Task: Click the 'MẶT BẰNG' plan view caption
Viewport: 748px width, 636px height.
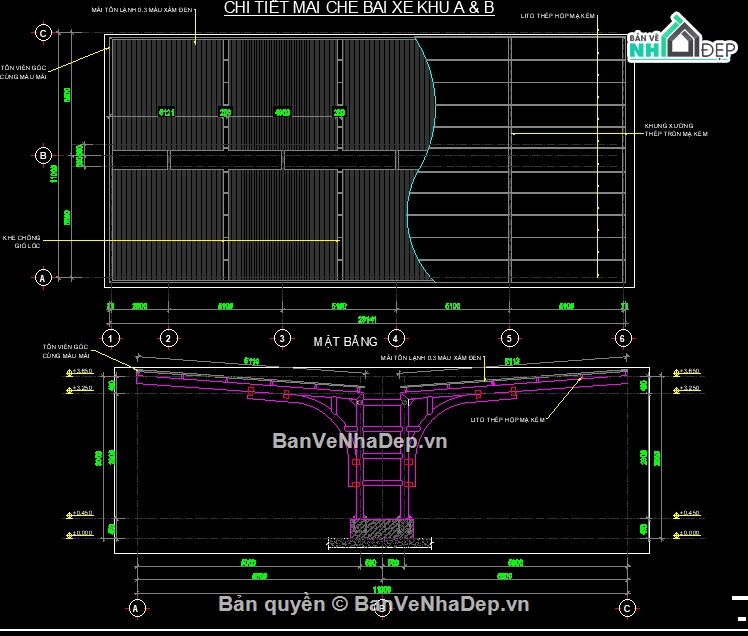Action: (x=345, y=342)
